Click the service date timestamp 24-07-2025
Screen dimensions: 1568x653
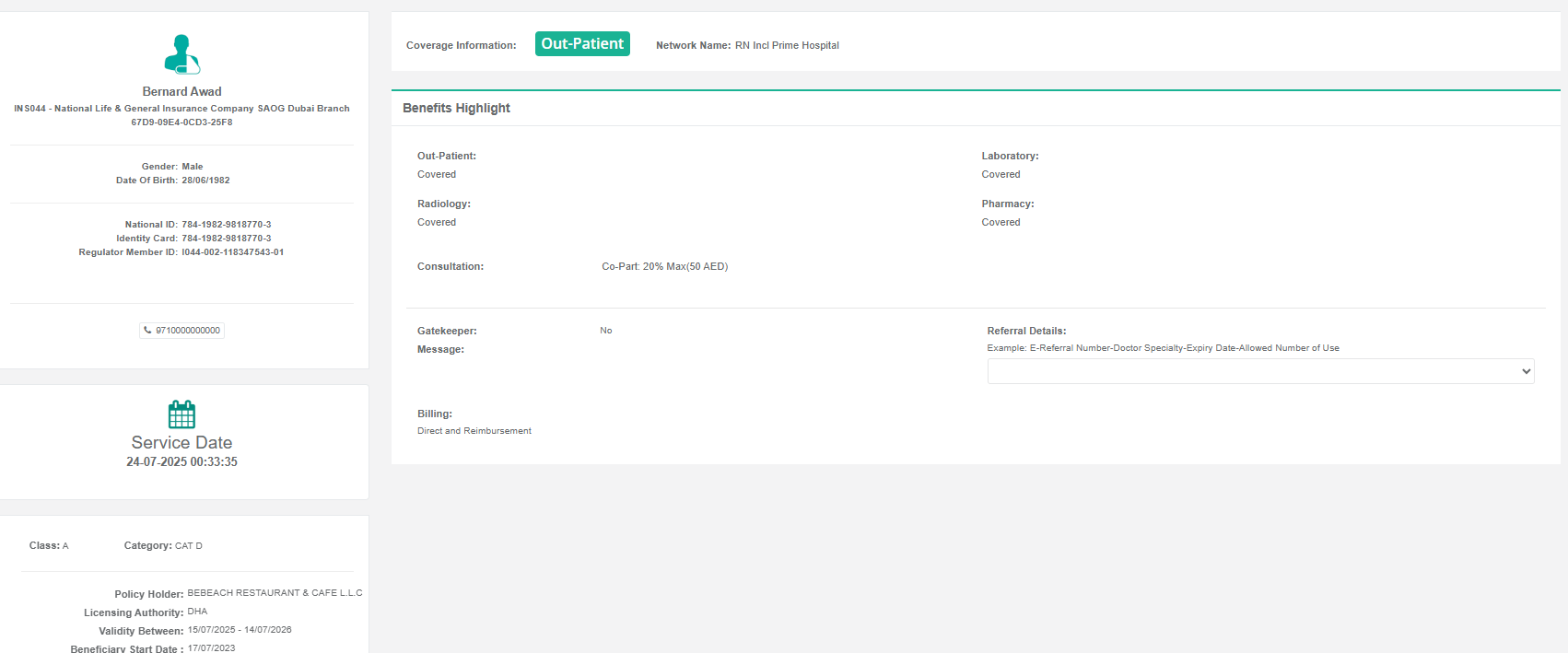coord(181,462)
